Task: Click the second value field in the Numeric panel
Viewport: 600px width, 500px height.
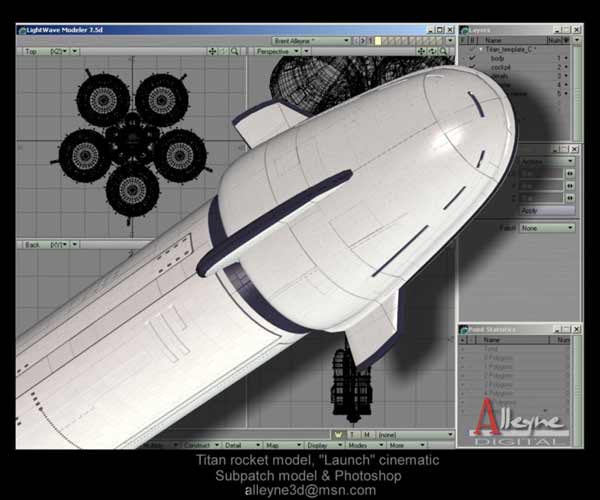Action: point(542,186)
